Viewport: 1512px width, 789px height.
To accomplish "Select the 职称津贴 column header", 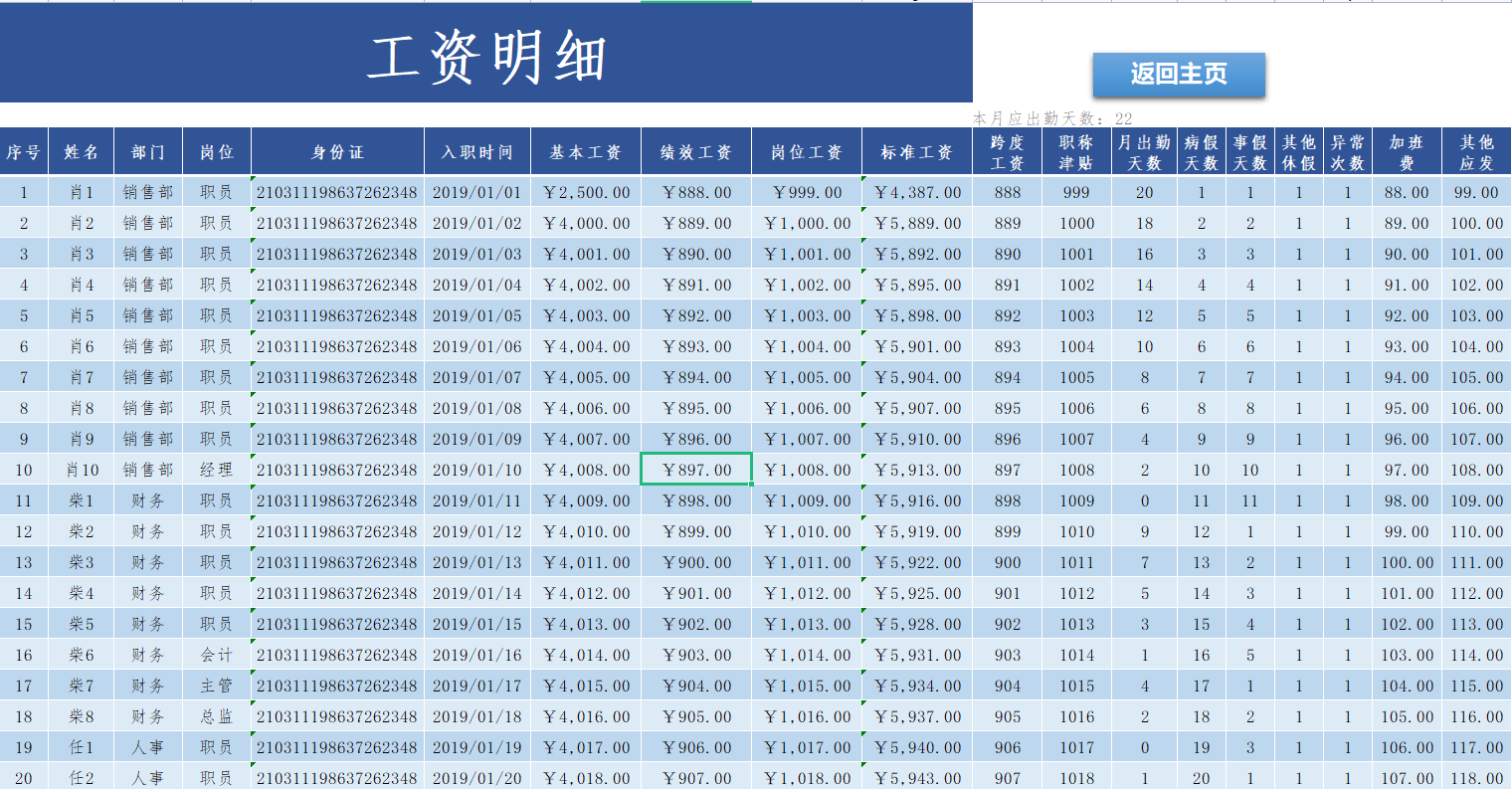I will [1075, 149].
